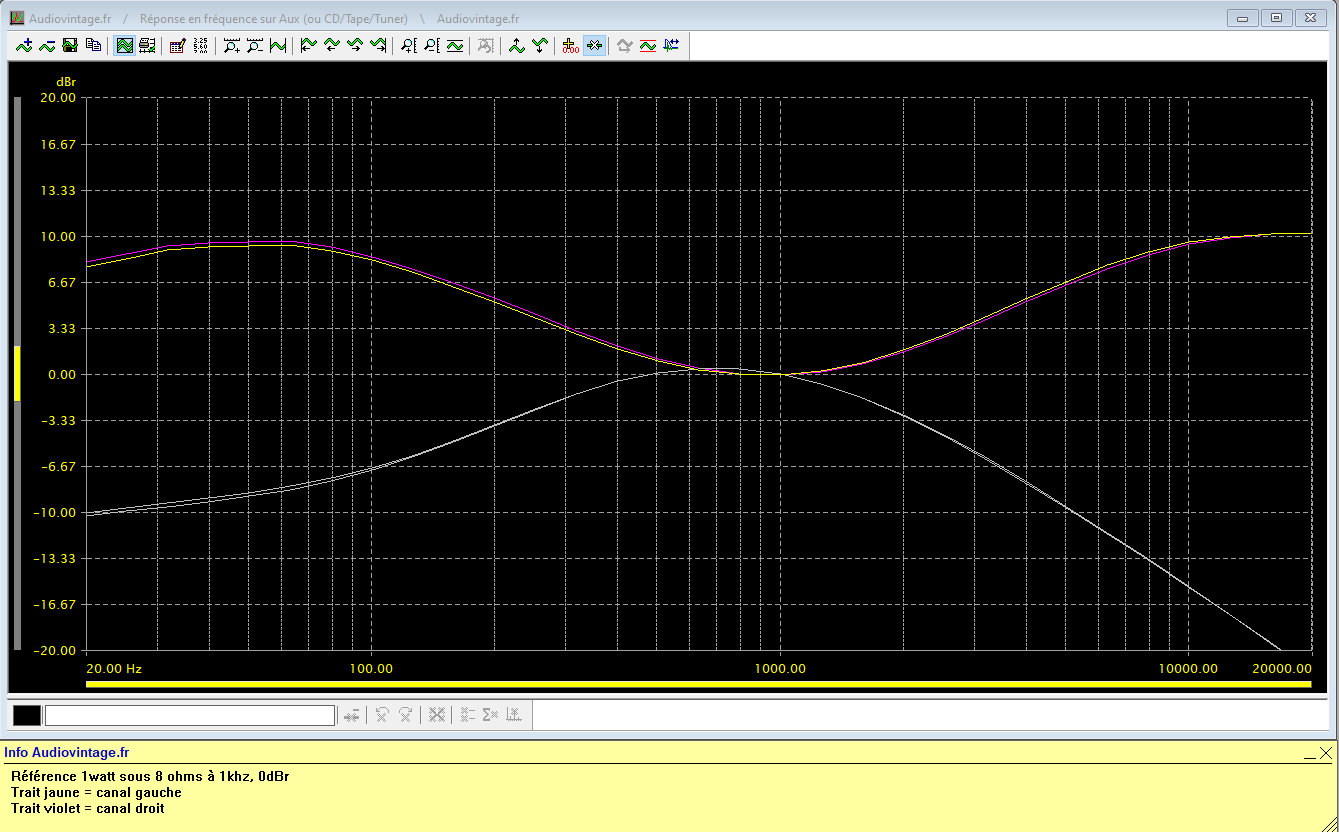The height and width of the screenshot is (832, 1339).
Task: Click the cursor readout 0.00 crosshair icon
Action: point(570,45)
